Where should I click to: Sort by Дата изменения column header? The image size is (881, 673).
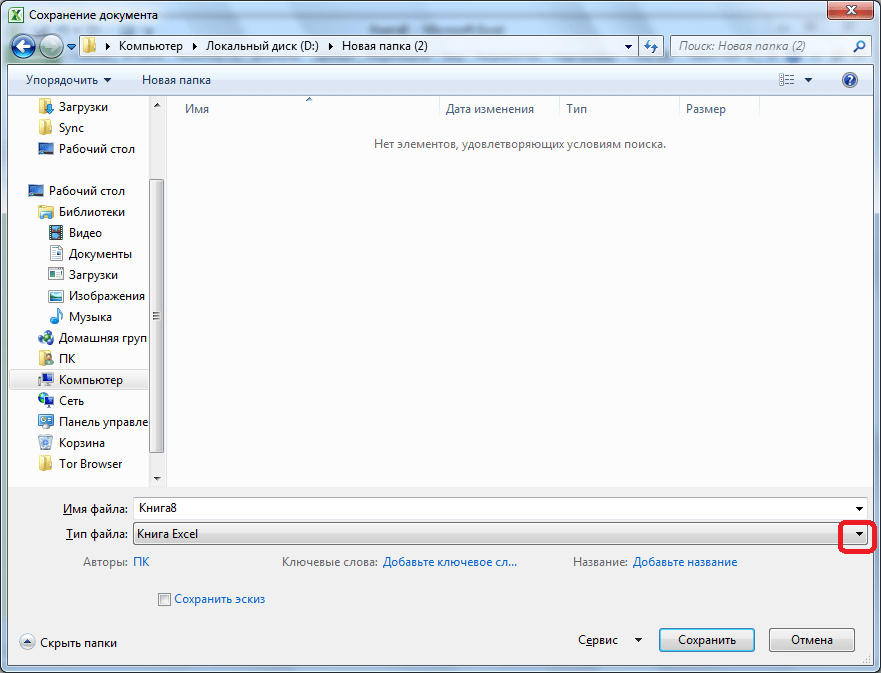[x=489, y=109]
